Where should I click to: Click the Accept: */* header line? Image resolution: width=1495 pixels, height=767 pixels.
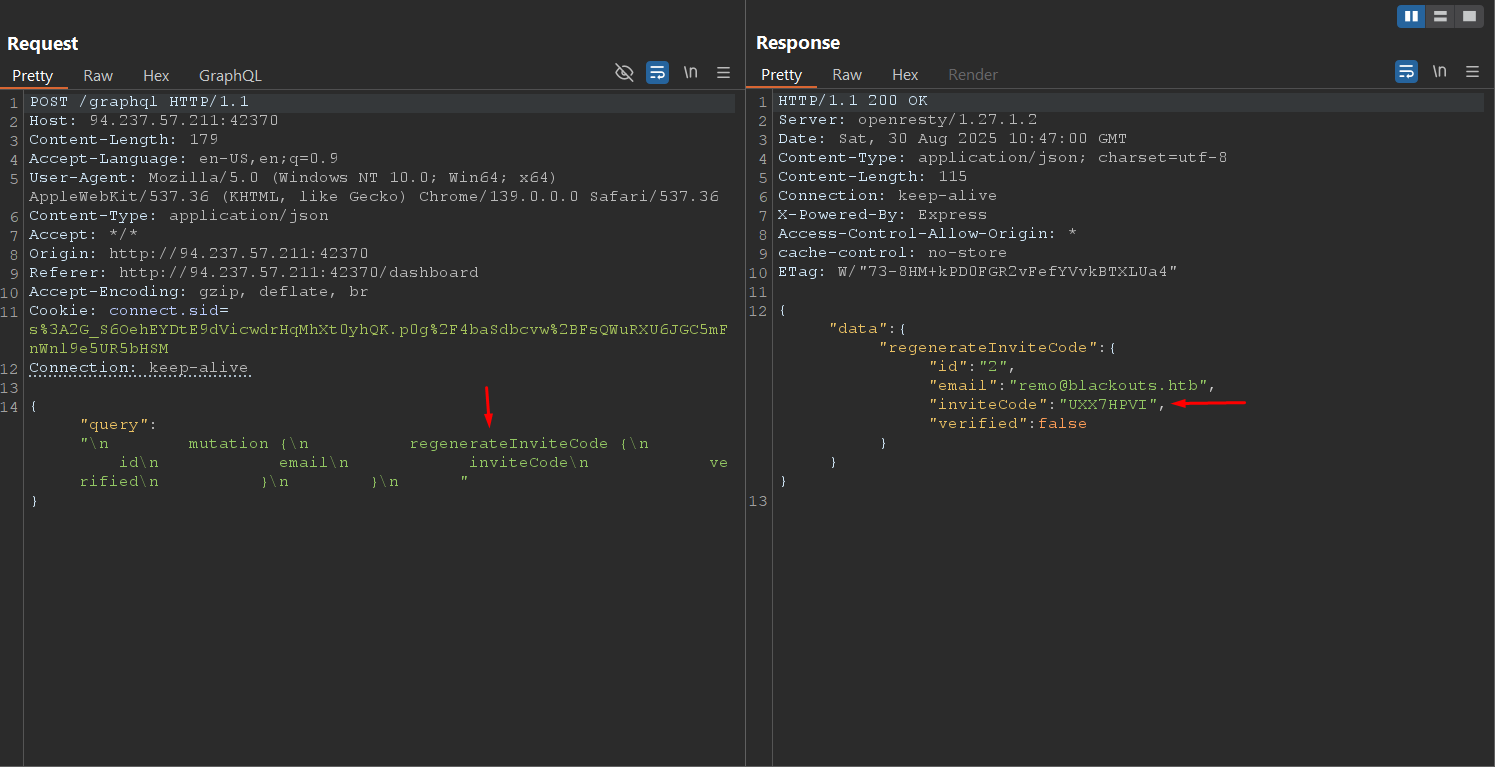84,235
